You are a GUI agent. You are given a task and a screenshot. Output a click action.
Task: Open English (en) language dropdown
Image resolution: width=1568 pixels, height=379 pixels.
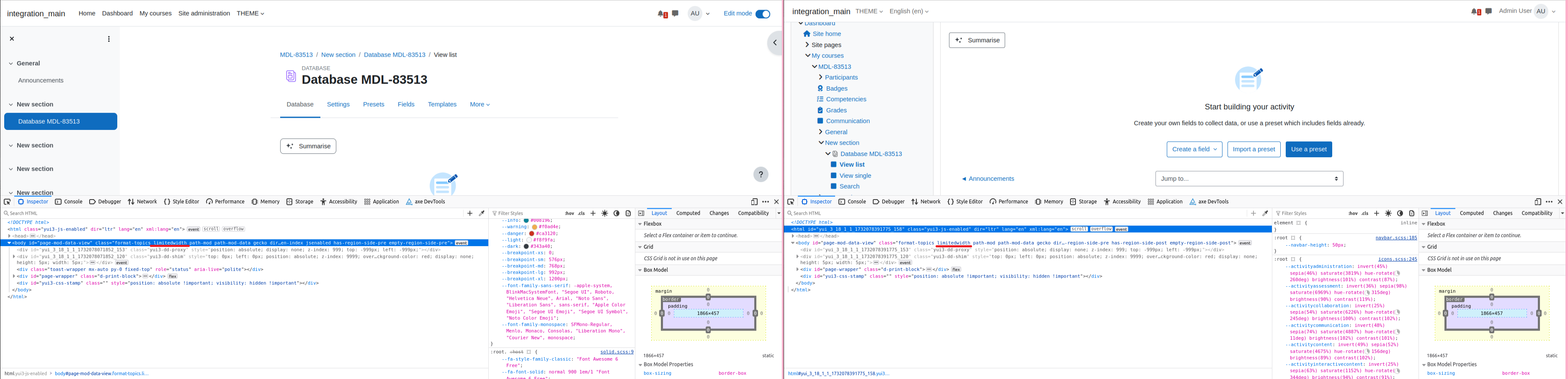(909, 12)
